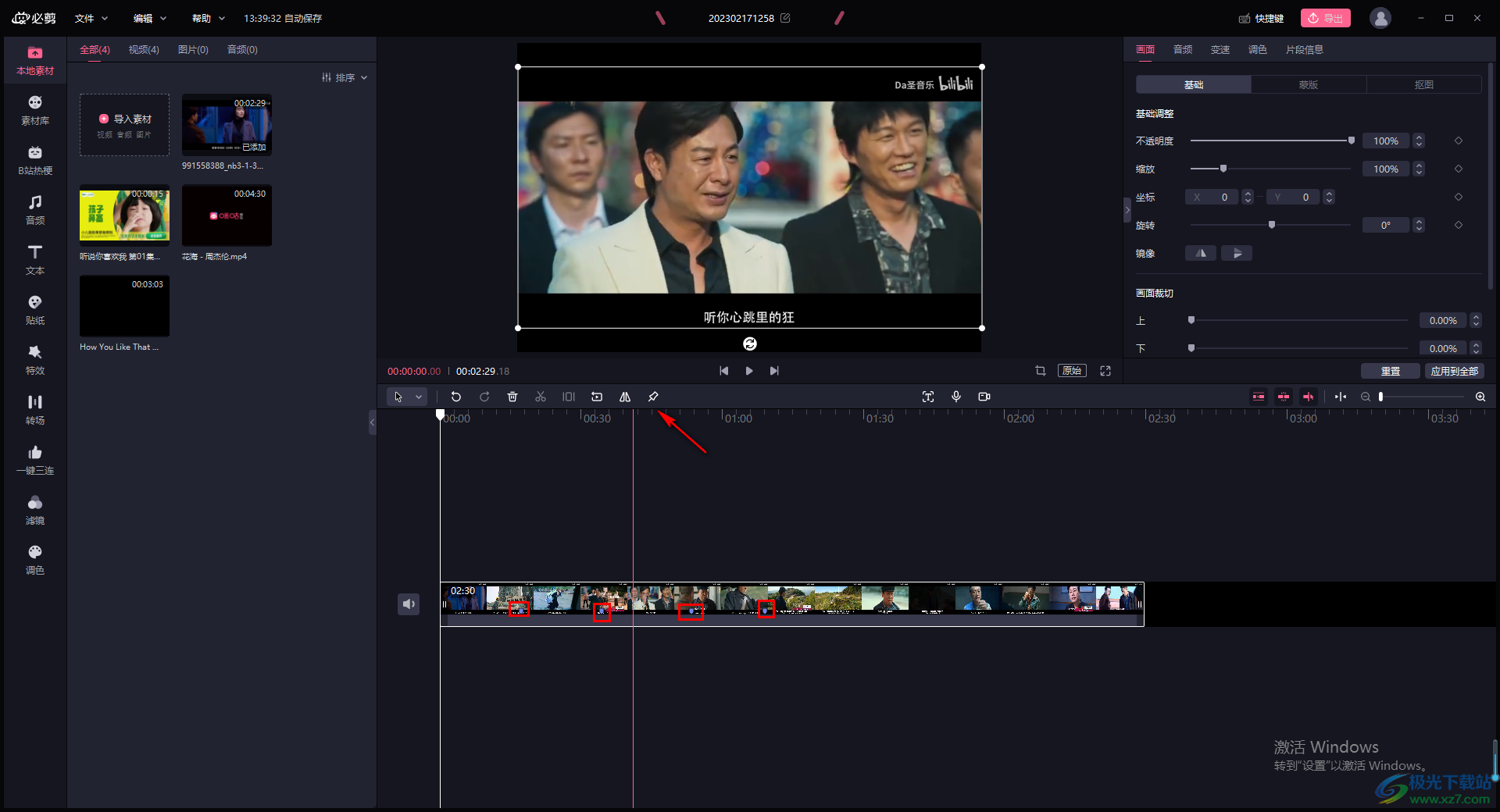Open the 贴纸 stickers panel
The height and width of the screenshot is (812, 1500).
click(x=35, y=311)
